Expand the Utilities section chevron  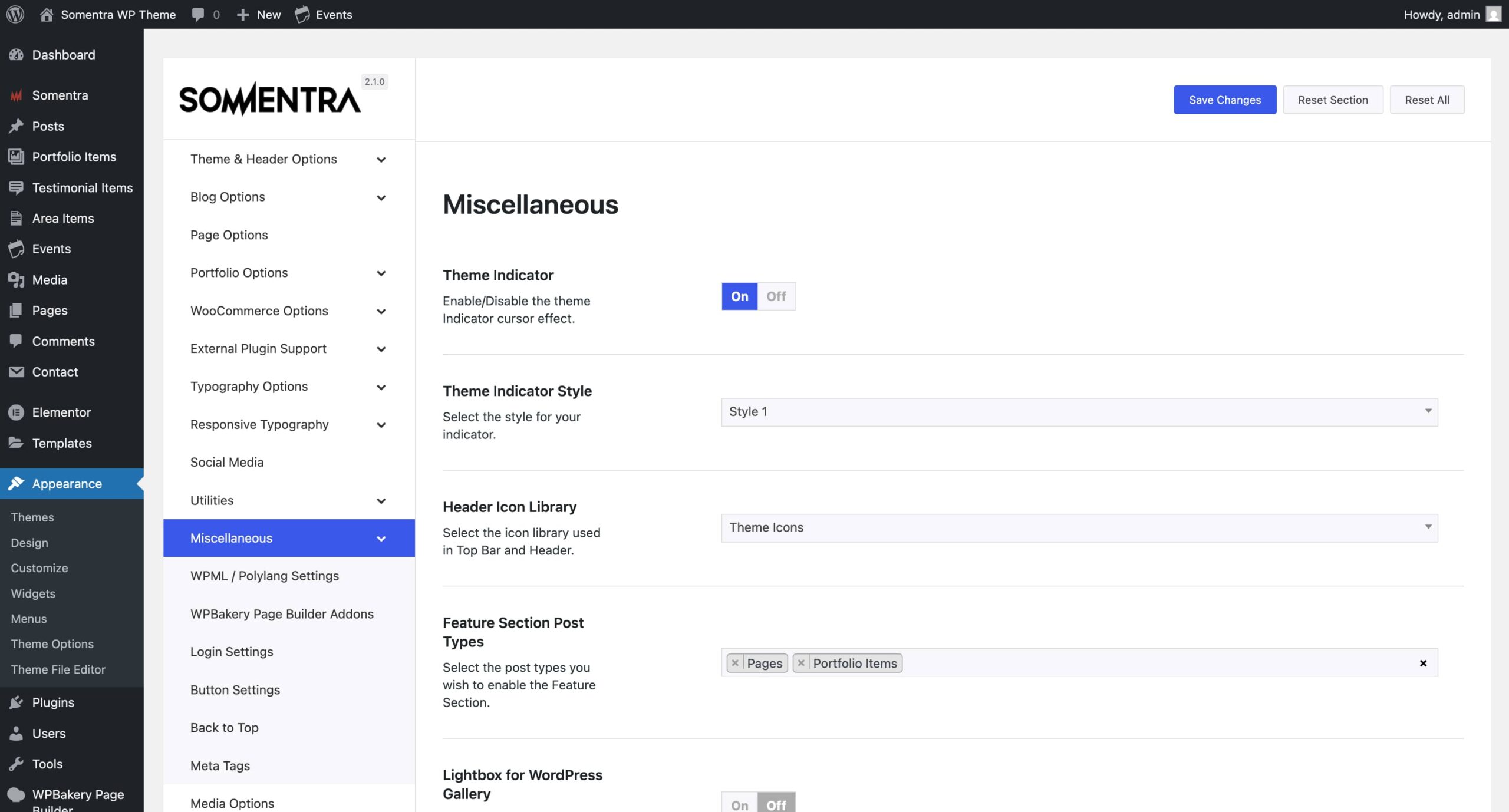[381, 501]
